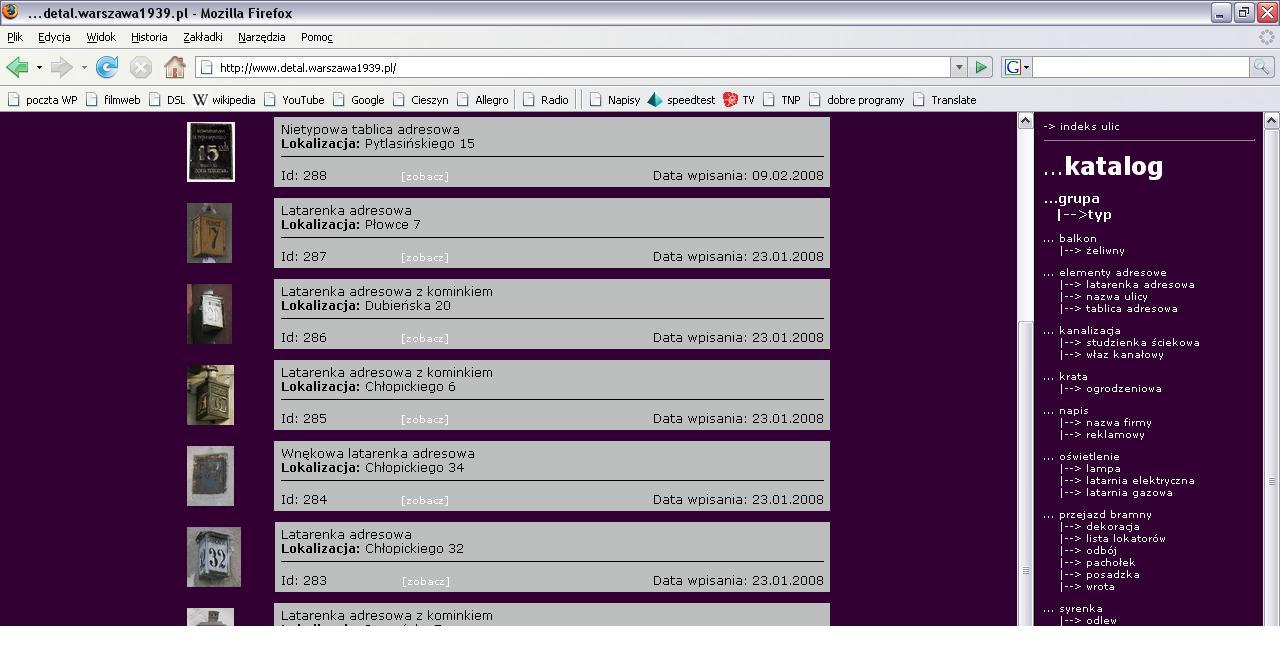Click [zobacz] for Id 283
The image size is (1281, 649).
(425, 581)
